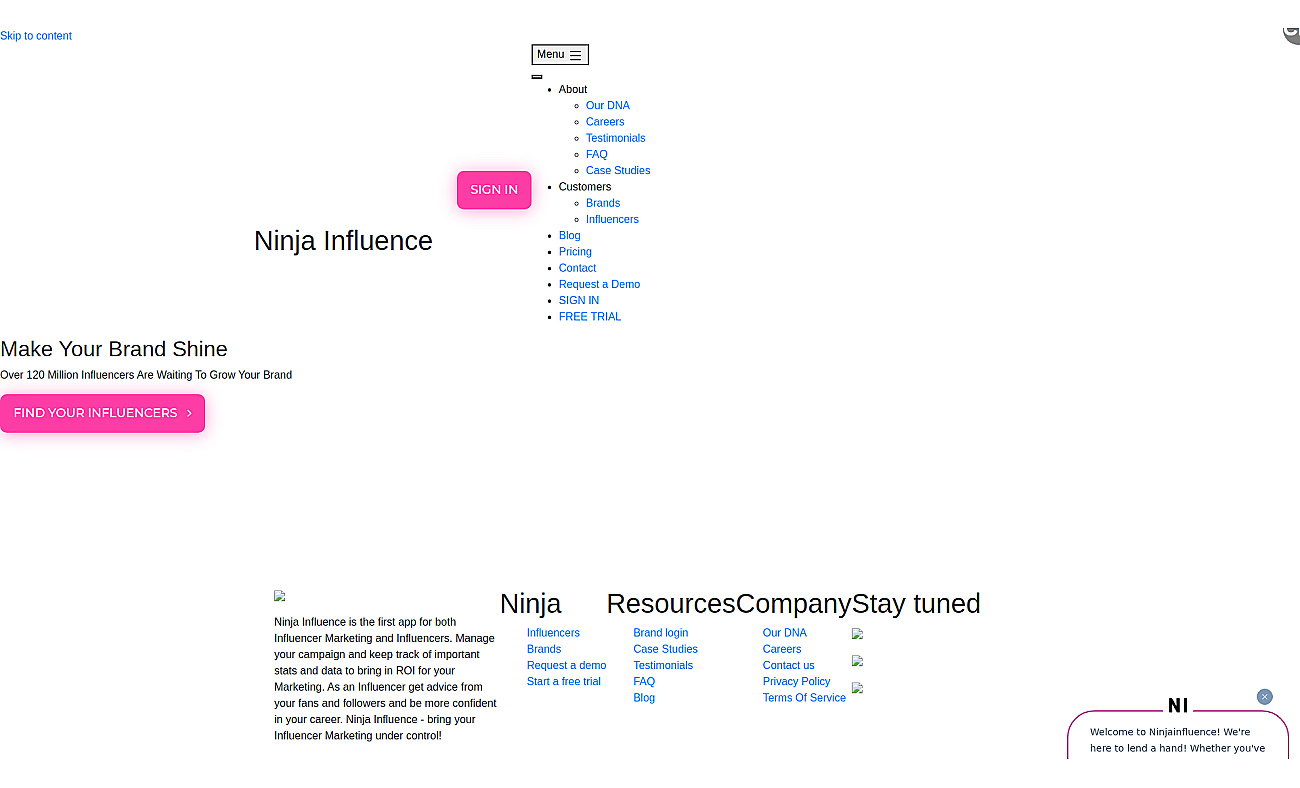
Task: Click second Stay tuned social icon
Action: click(x=858, y=661)
